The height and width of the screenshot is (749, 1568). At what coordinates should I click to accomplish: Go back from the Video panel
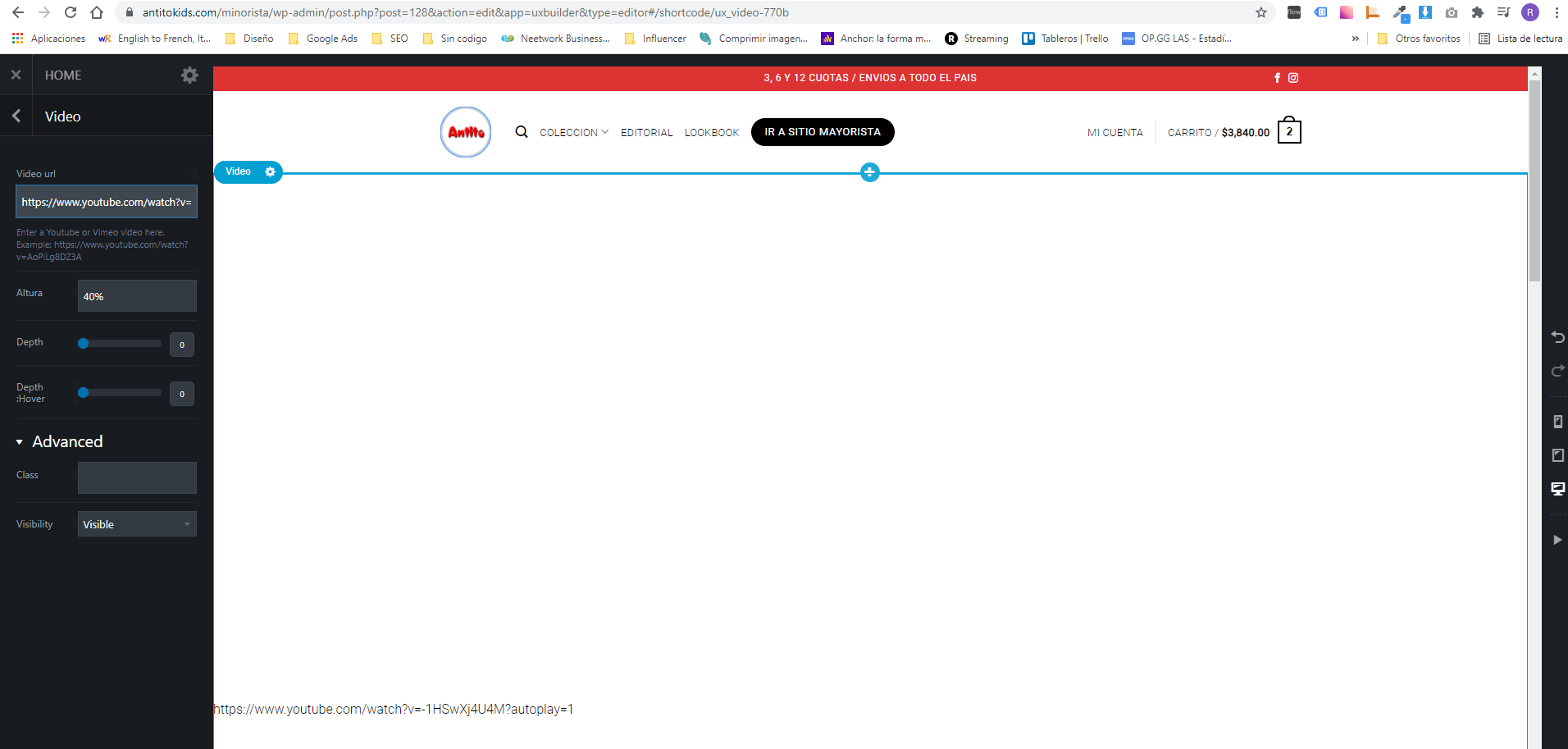(16, 116)
